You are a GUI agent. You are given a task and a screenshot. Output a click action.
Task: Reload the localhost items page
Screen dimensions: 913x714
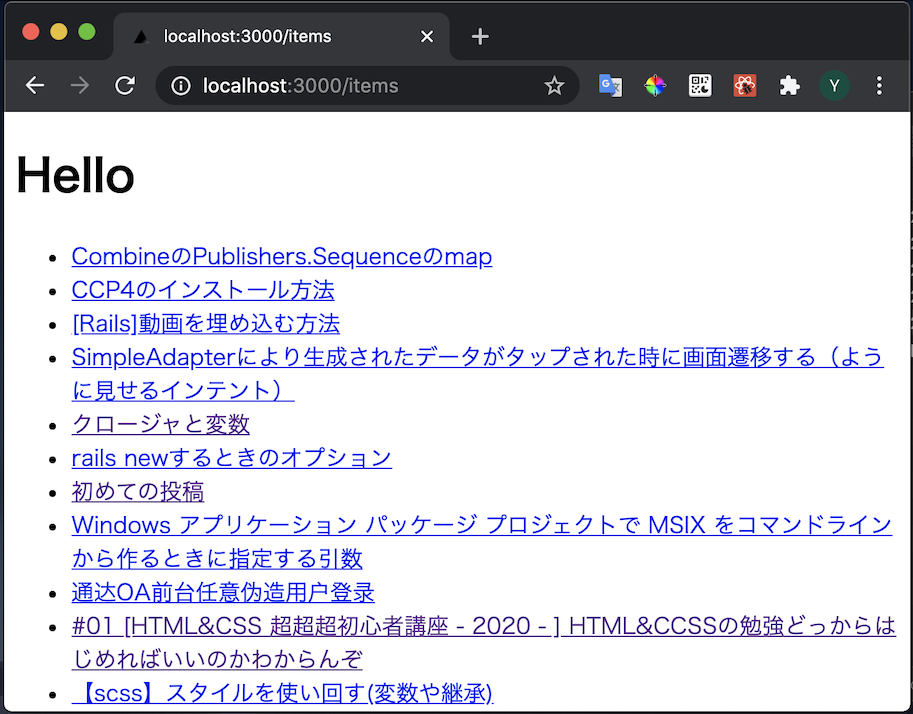coord(125,86)
